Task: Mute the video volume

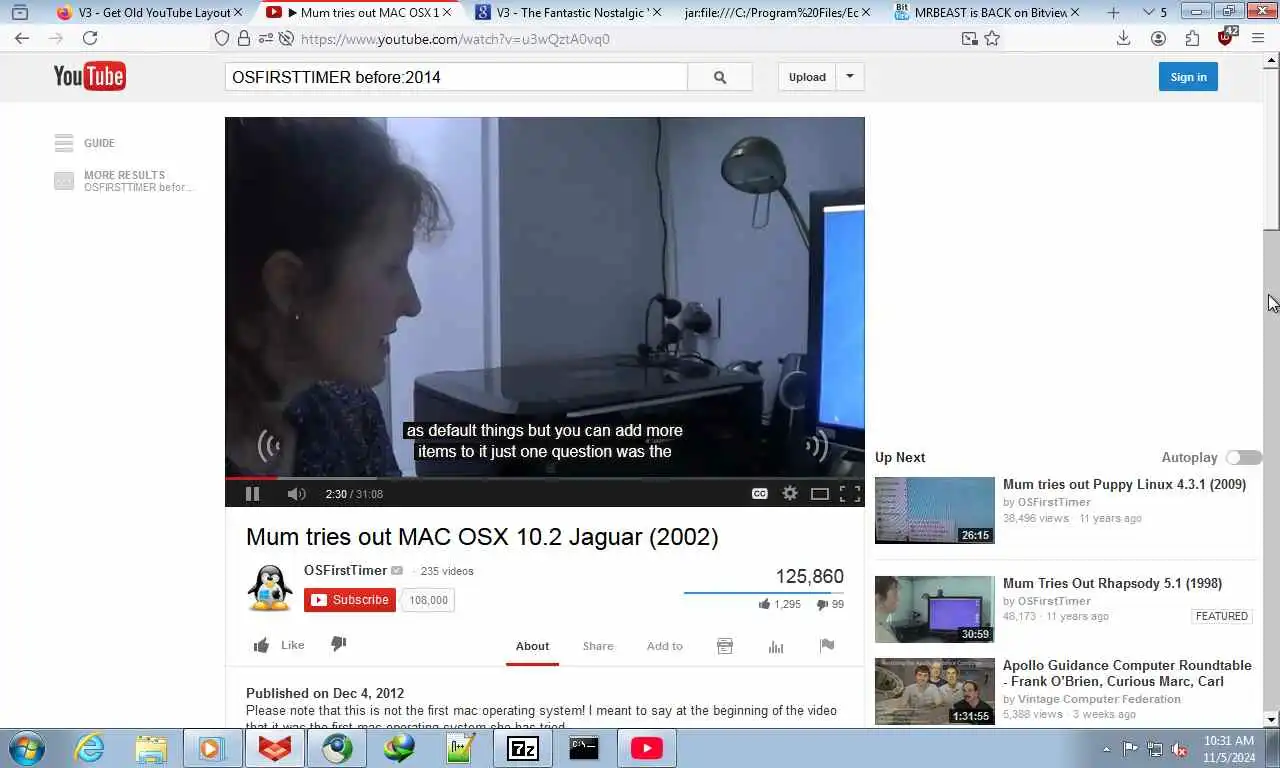Action: coord(296,493)
